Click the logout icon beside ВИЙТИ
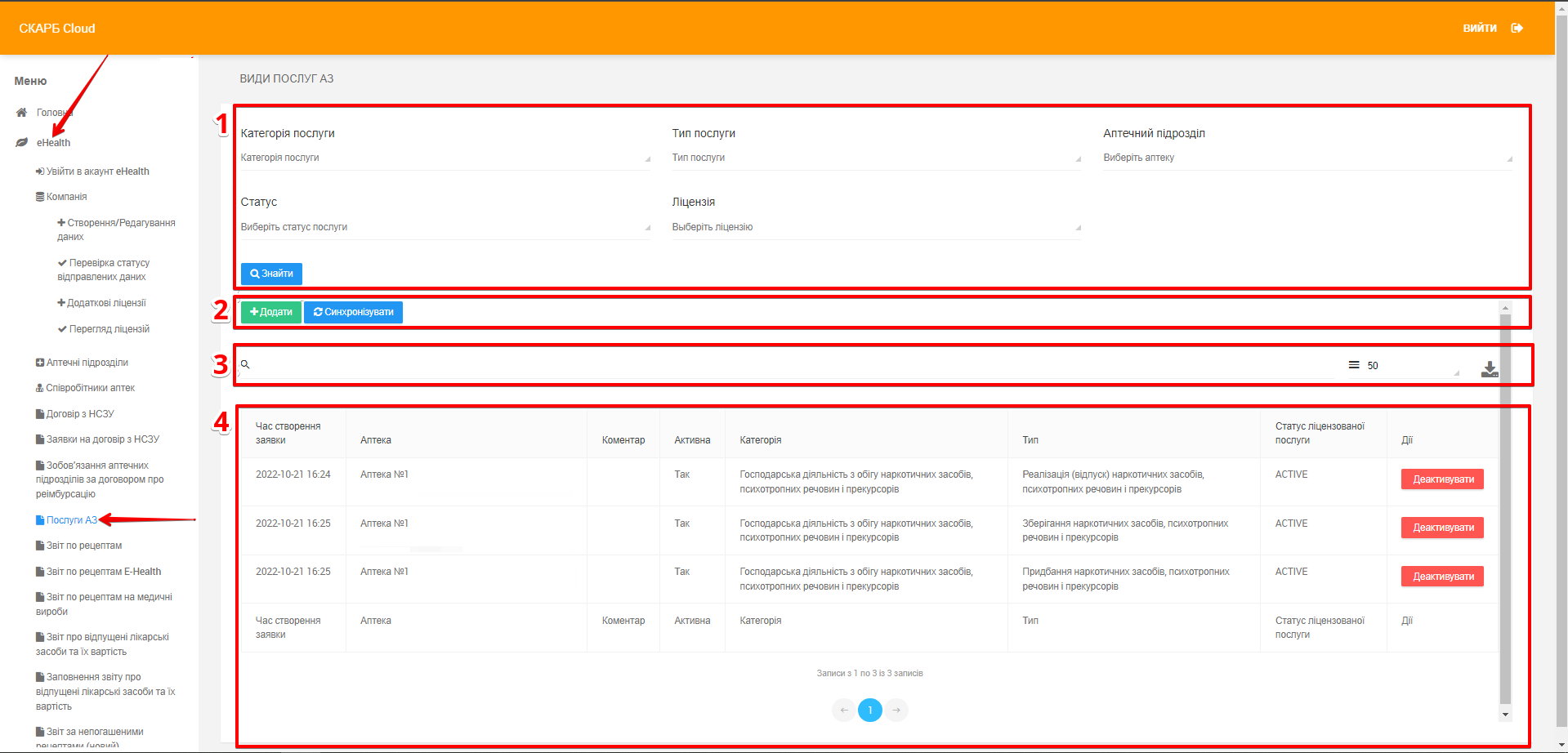 pos(1517,29)
